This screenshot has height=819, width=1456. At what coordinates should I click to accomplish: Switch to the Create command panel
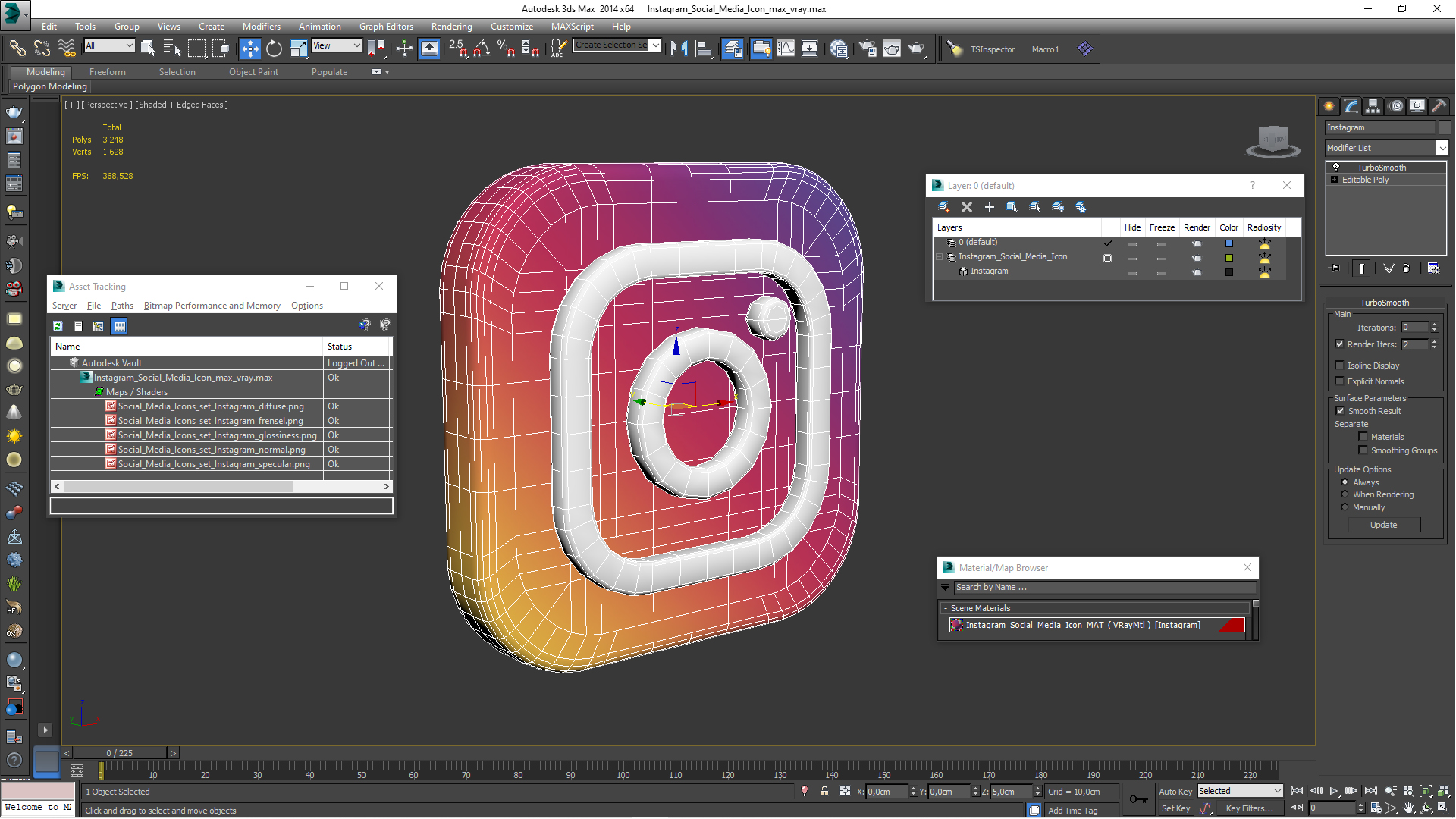(x=1329, y=106)
